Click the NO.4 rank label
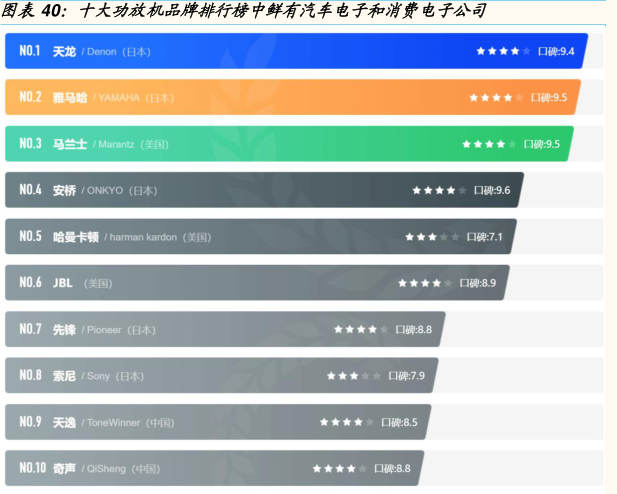The width and height of the screenshot is (617, 494). [x=30, y=190]
